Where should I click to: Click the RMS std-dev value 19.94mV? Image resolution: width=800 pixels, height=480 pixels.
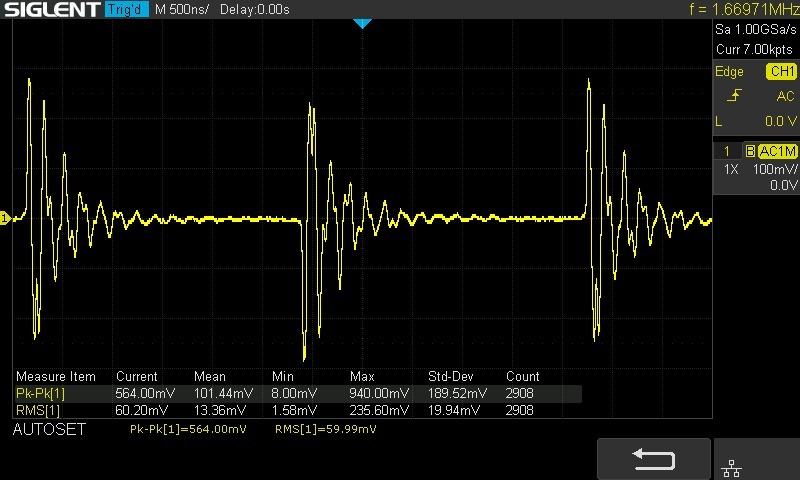(x=454, y=410)
